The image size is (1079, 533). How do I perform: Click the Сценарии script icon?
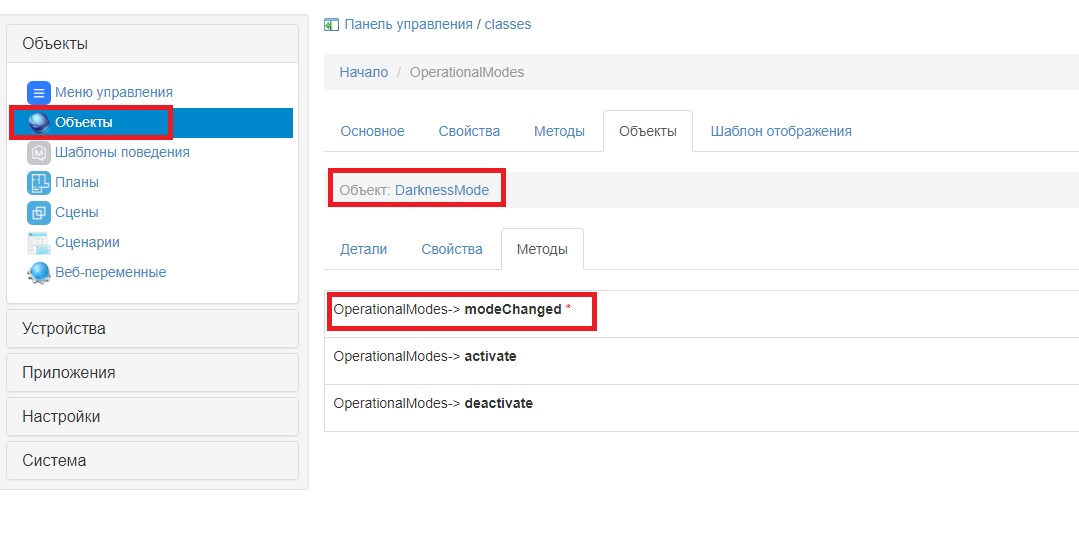(x=39, y=243)
